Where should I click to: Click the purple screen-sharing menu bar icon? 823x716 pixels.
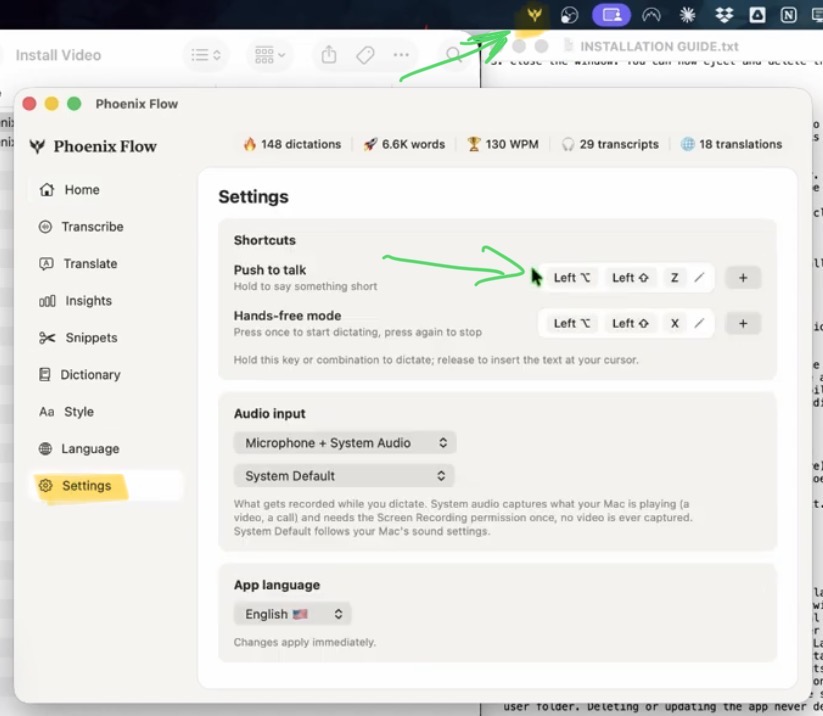[x=611, y=15]
